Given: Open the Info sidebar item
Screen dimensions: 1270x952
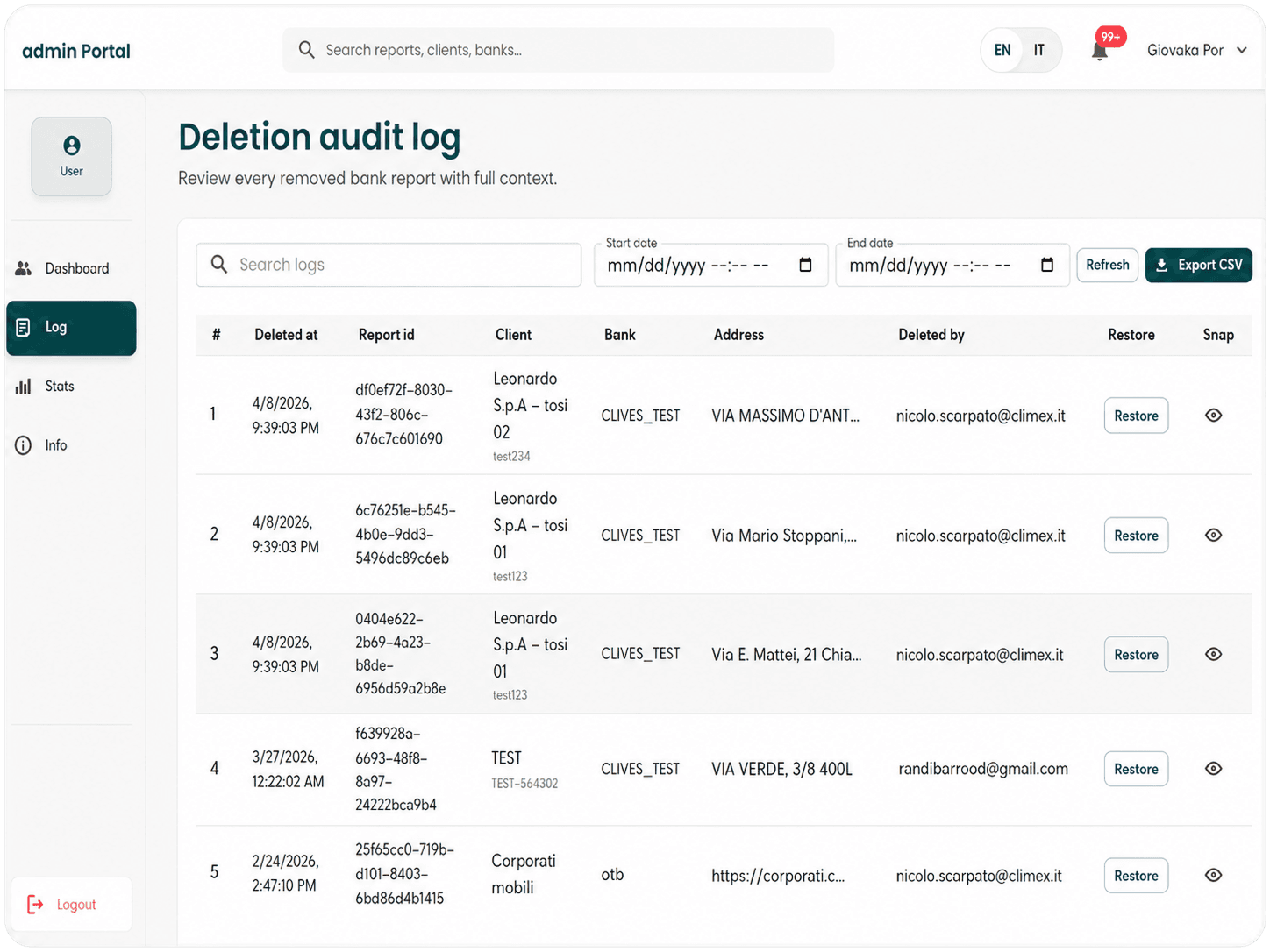Looking at the screenshot, I should (71, 445).
